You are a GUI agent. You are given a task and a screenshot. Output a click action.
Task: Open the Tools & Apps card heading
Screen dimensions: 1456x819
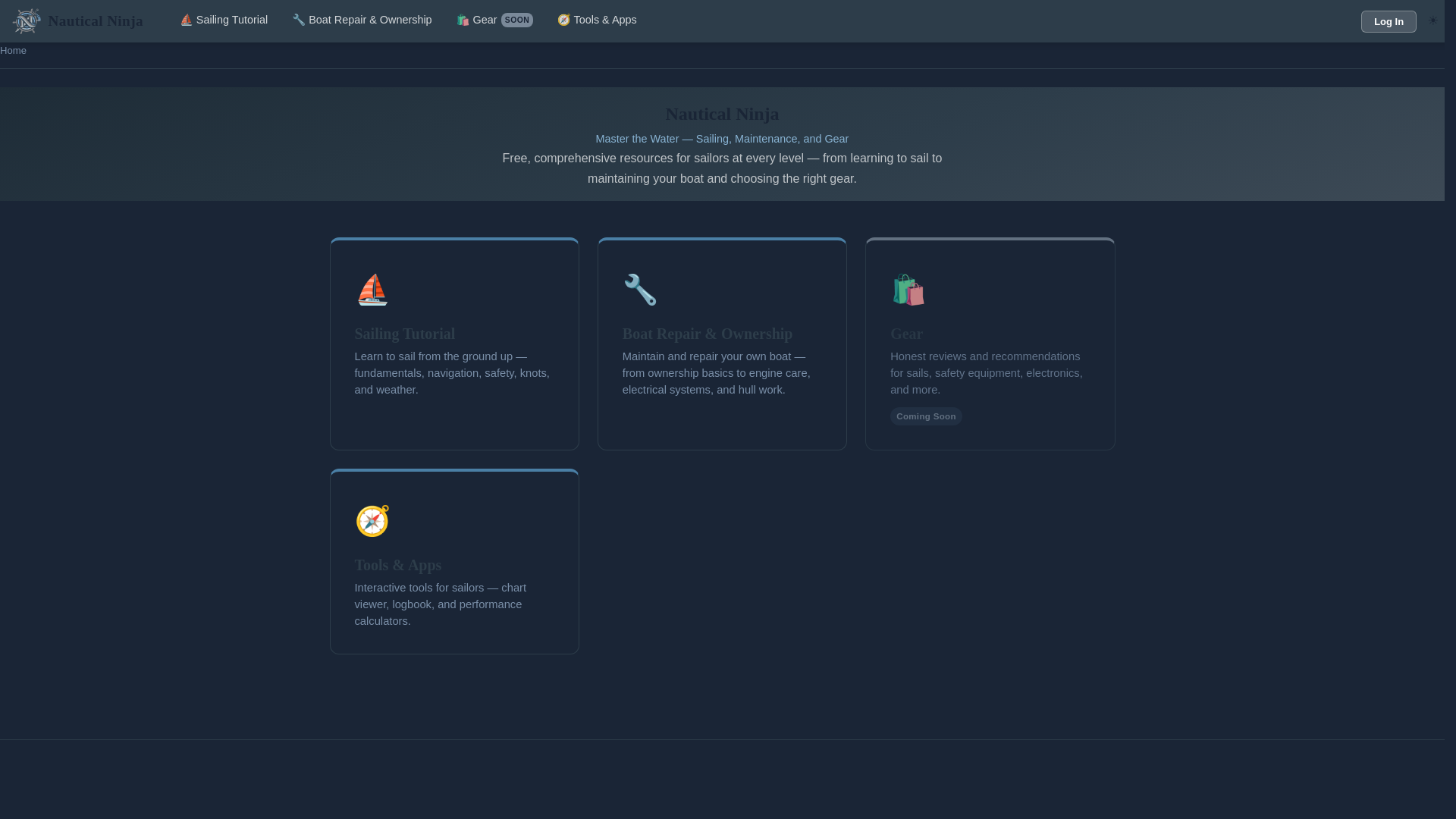(x=397, y=565)
